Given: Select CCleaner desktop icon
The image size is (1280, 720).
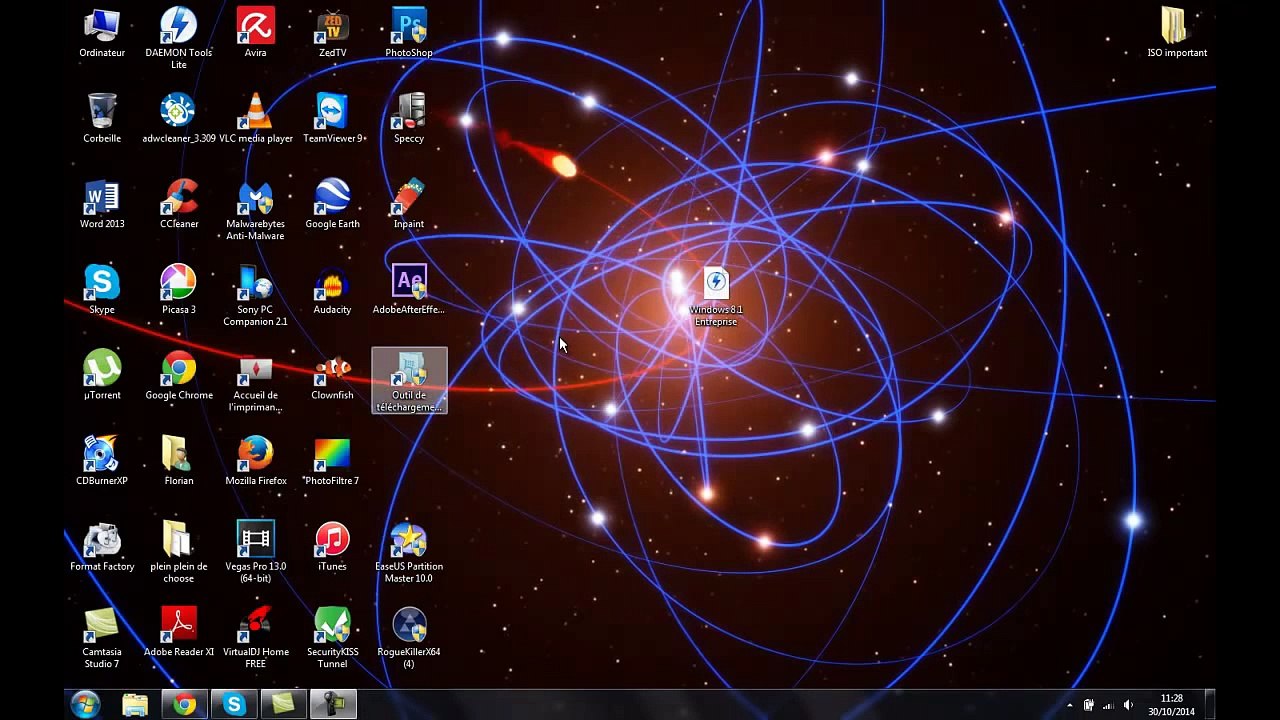Looking at the screenshot, I should coord(179,205).
